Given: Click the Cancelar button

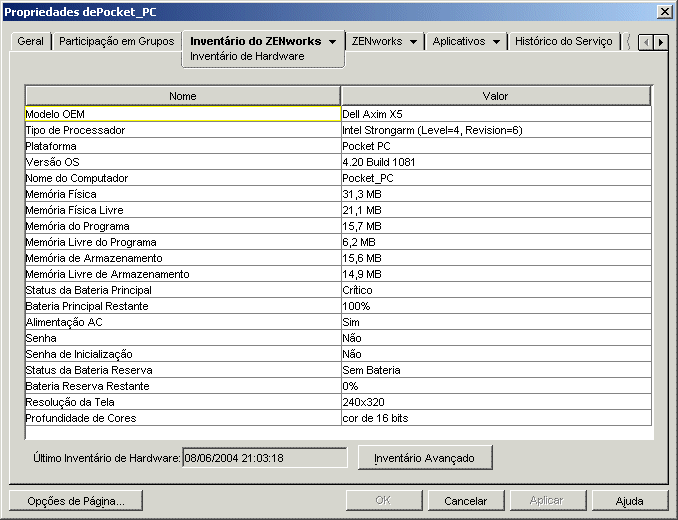Looking at the screenshot, I should click(x=466, y=501).
